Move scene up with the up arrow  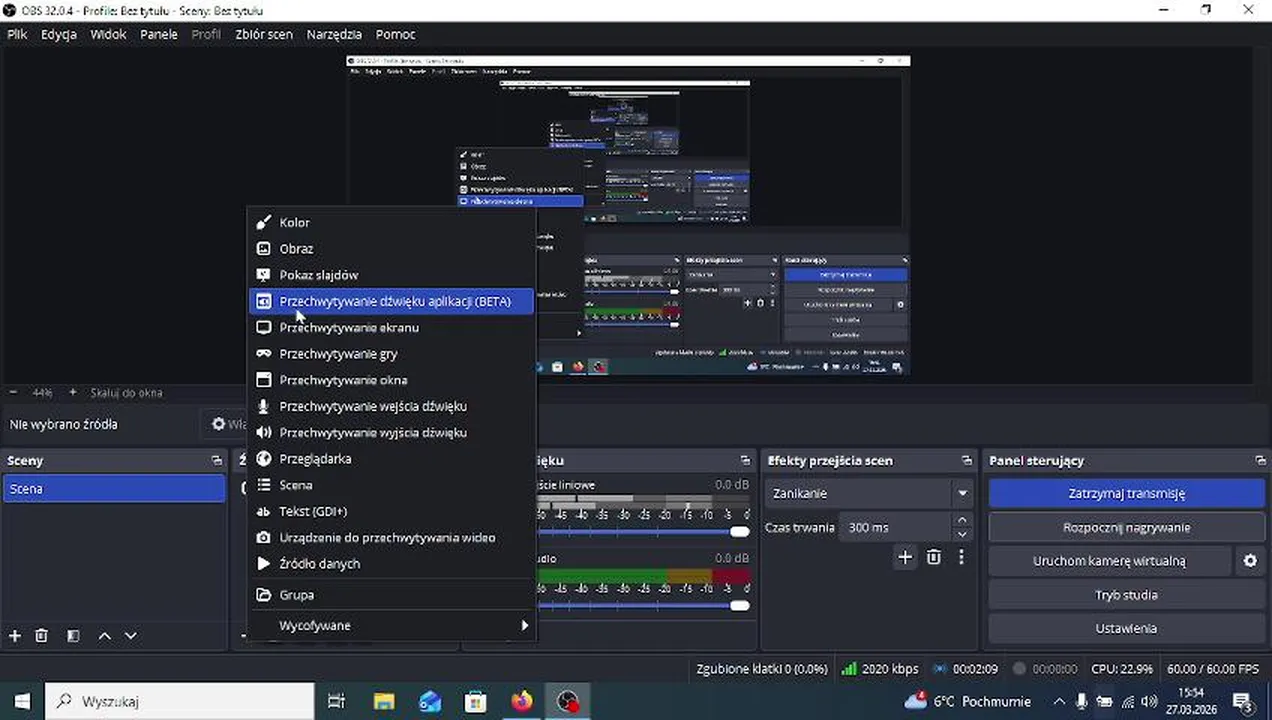click(104, 635)
